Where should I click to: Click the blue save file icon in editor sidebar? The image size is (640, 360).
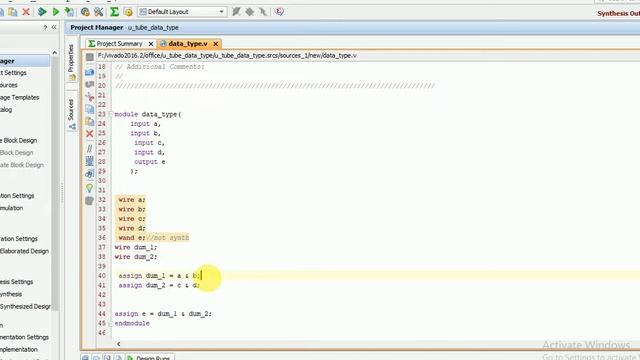coord(89,72)
